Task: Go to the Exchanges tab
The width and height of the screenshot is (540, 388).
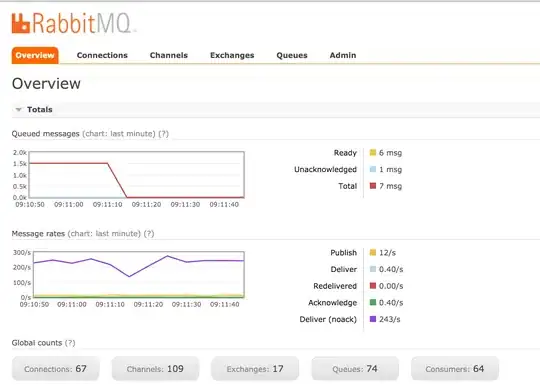Action: coord(232,55)
